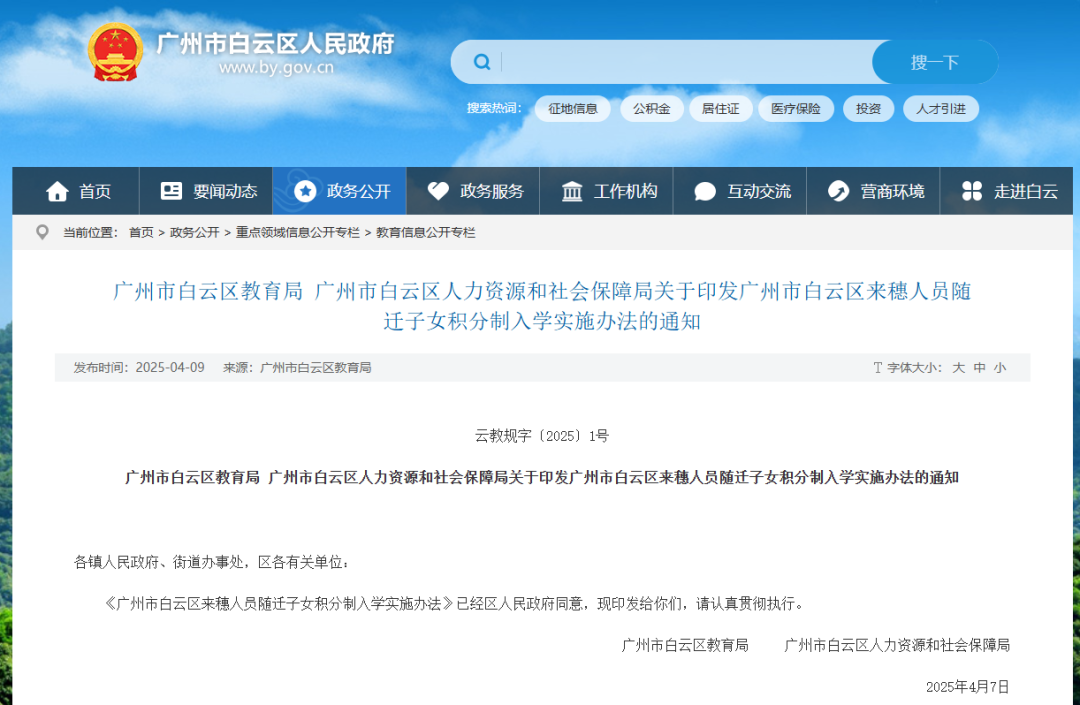Image resolution: width=1080 pixels, height=705 pixels.
Task: Click the home icon beside 首页
Action: (58, 191)
